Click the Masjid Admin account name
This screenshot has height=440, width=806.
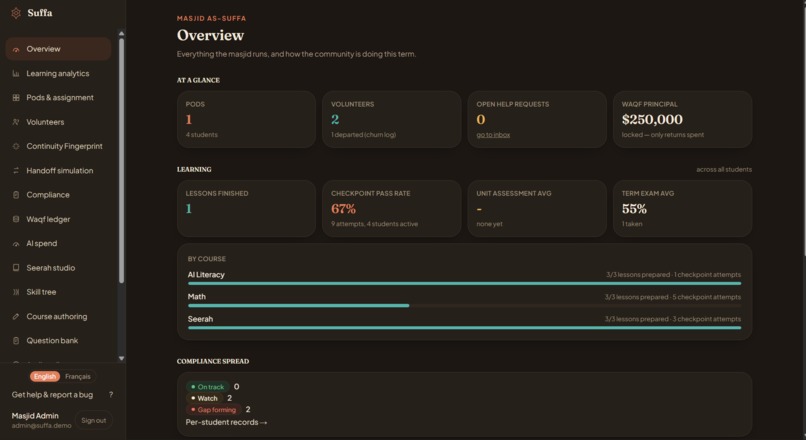(35, 416)
